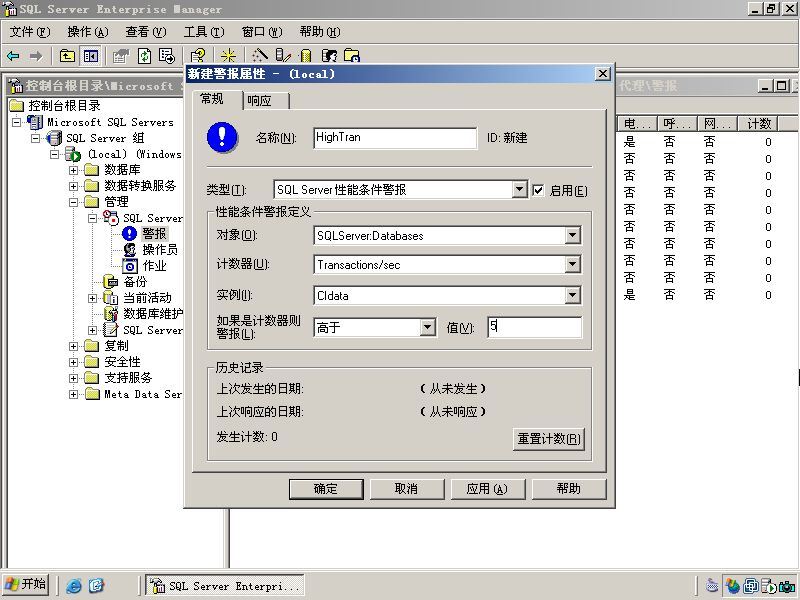Open the 类型 alert type dropdown

[x=519, y=189]
